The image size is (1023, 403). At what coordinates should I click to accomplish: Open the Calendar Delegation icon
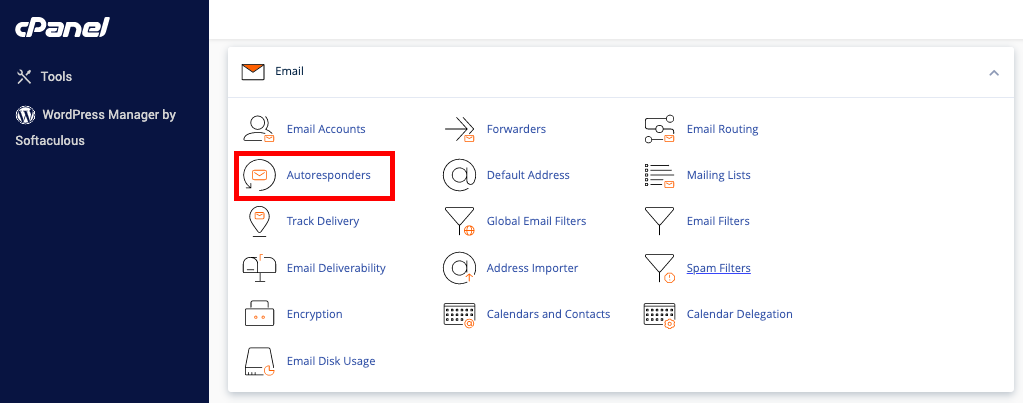point(659,314)
